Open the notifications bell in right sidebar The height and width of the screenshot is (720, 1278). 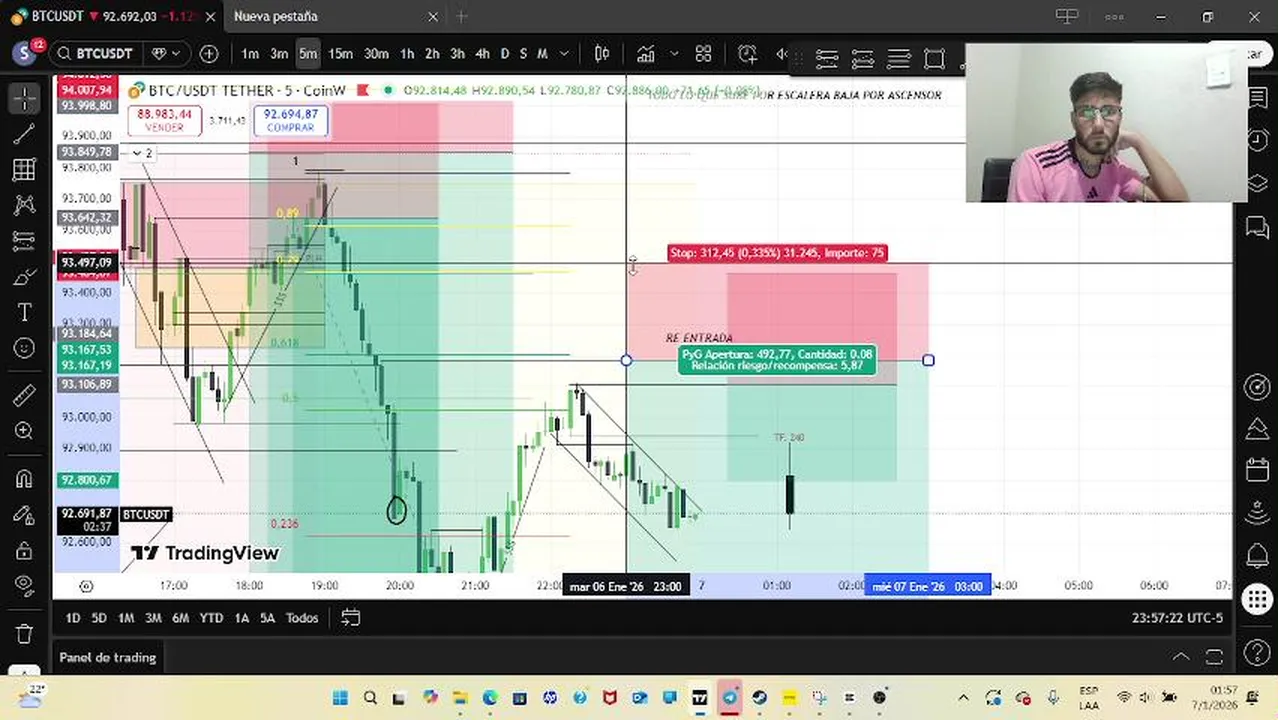pos(1257,555)
